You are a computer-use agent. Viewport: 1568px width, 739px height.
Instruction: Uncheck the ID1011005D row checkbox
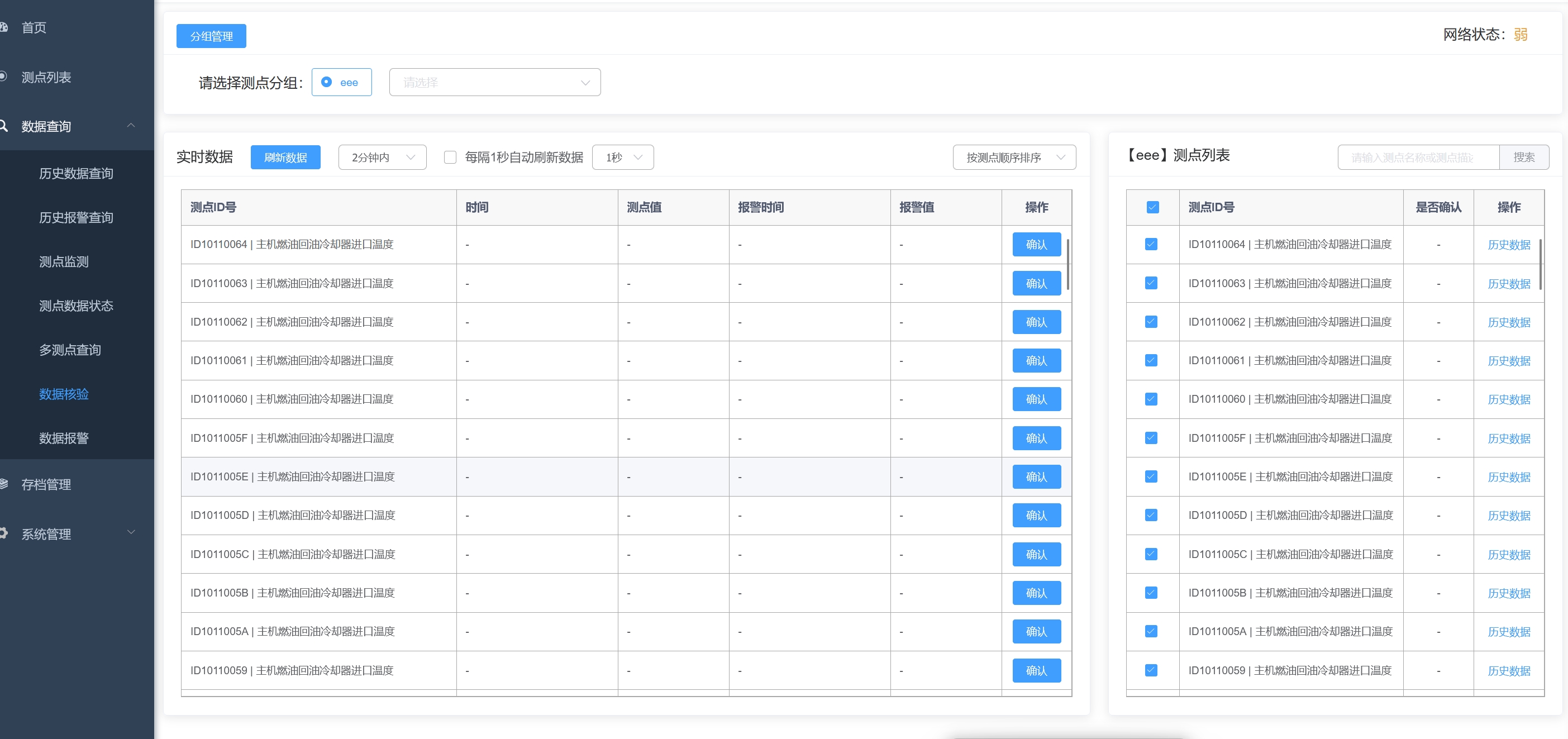tap(1151, 515)
